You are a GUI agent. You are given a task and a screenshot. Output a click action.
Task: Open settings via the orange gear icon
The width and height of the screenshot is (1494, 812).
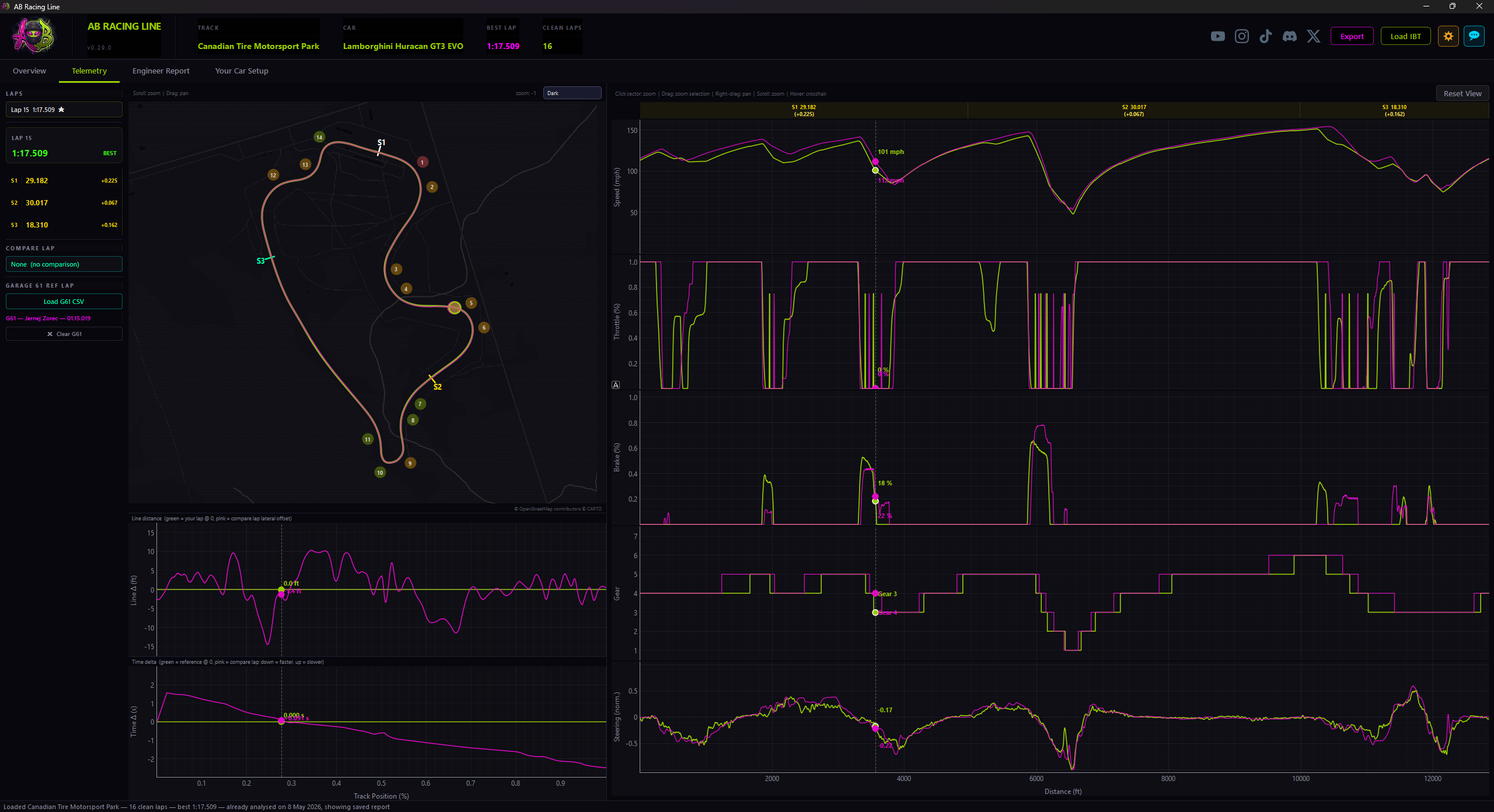(x=1448, y=36)
